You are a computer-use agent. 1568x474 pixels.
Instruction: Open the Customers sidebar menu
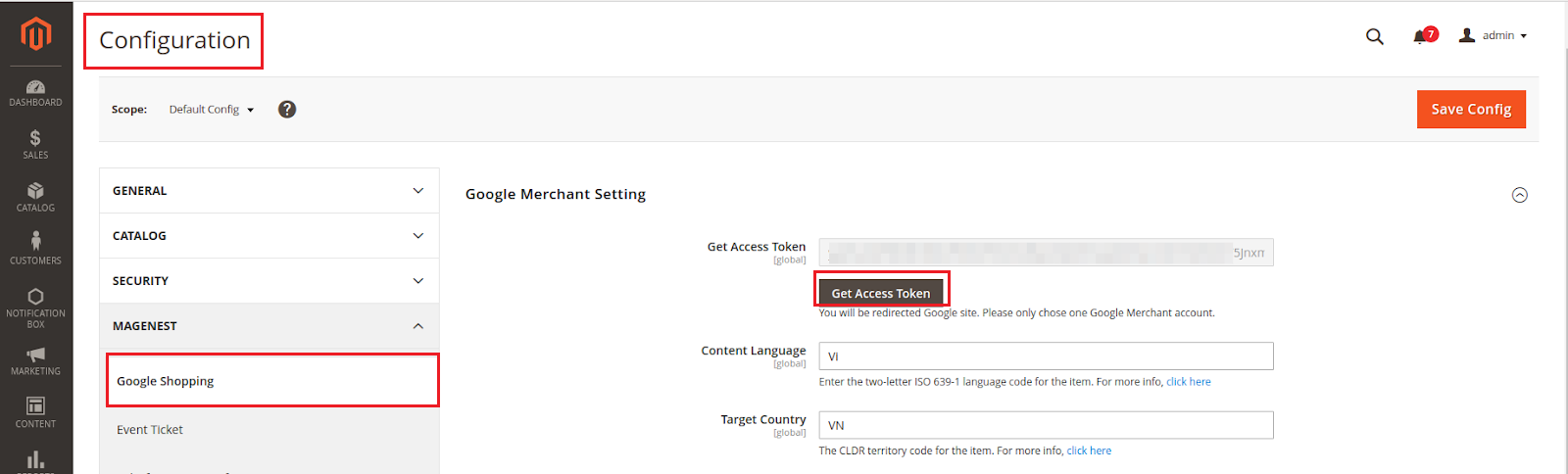tap(35, 249)
